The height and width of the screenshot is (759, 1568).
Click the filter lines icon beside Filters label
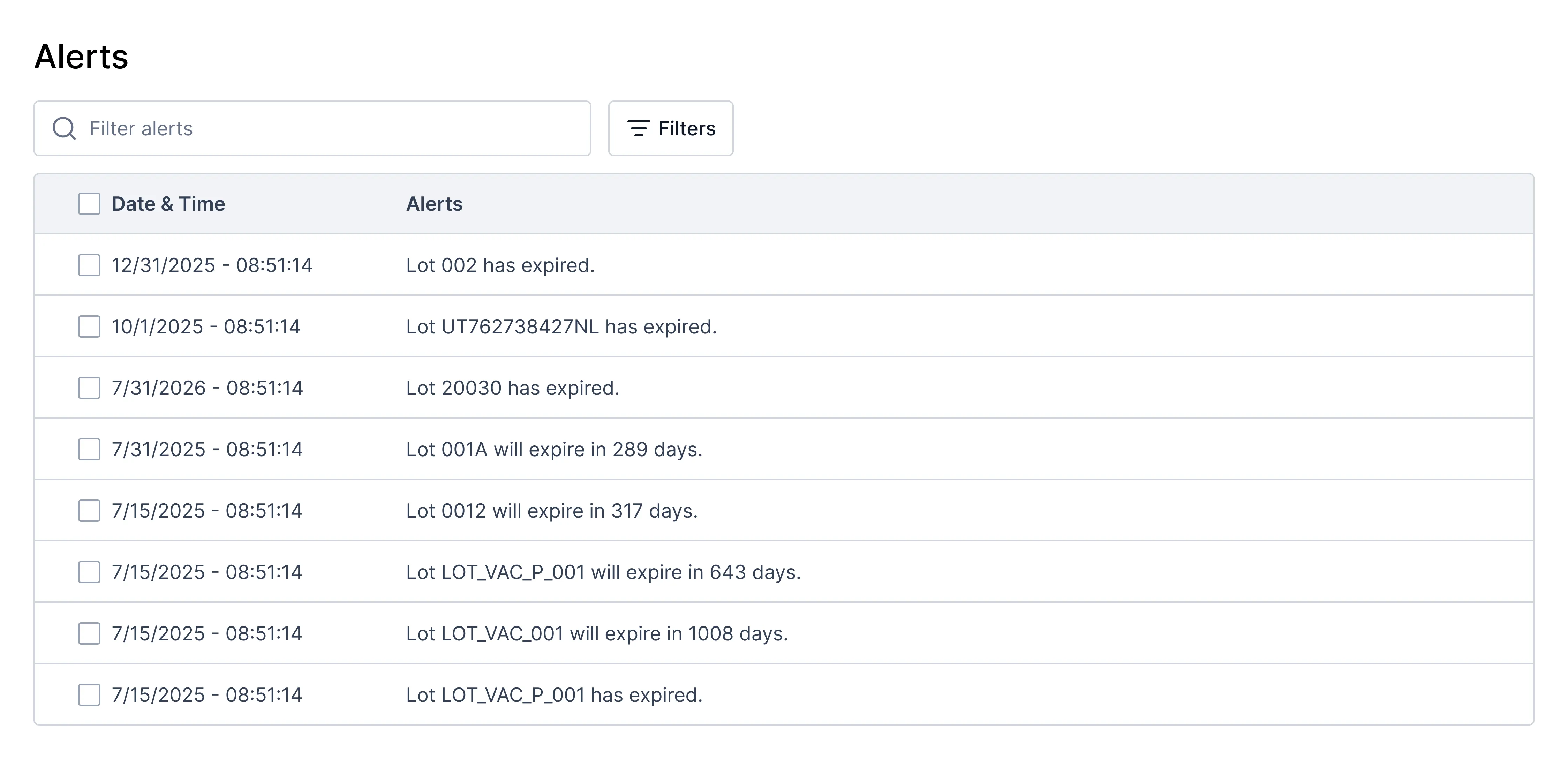coord(638,128)
